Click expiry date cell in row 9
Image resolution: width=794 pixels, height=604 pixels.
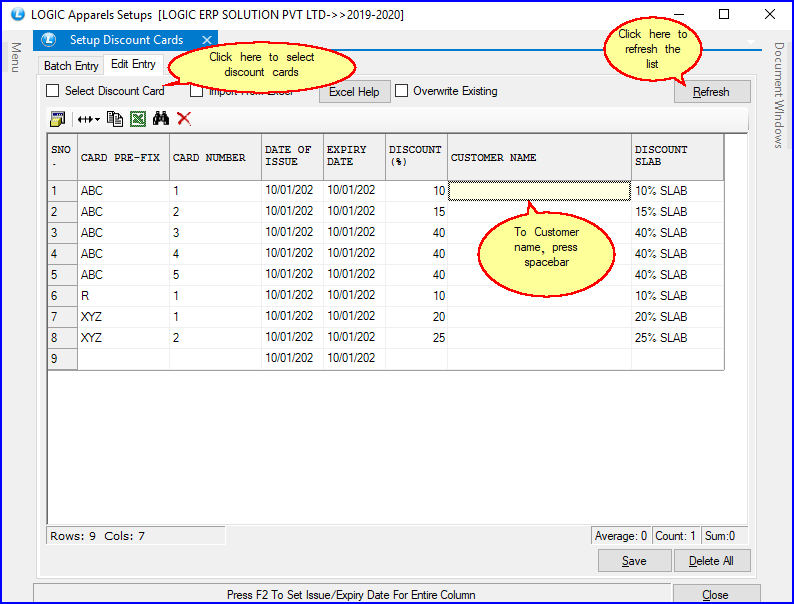[354, 359]
